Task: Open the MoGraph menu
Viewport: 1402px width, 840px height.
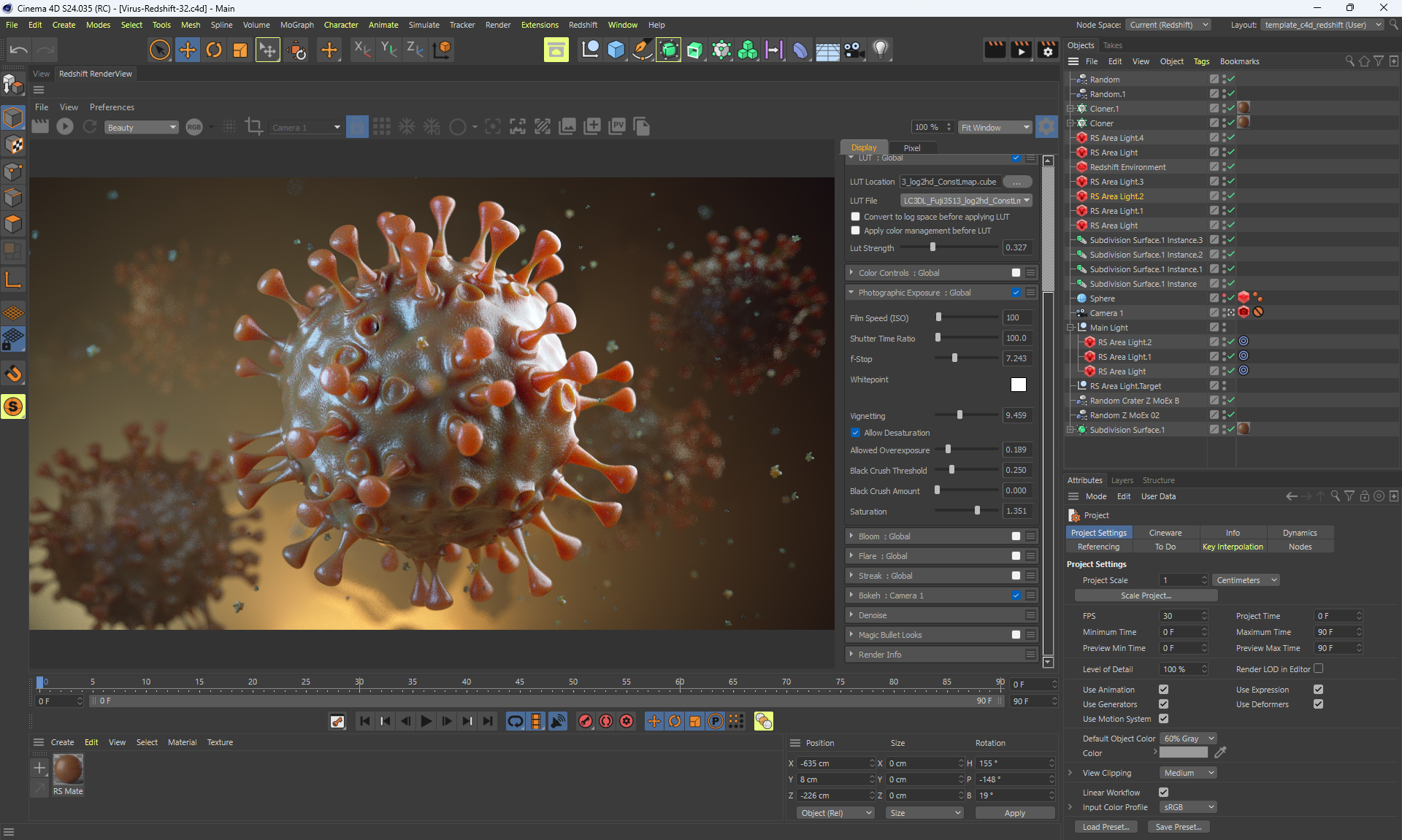Action: point(296,25)
